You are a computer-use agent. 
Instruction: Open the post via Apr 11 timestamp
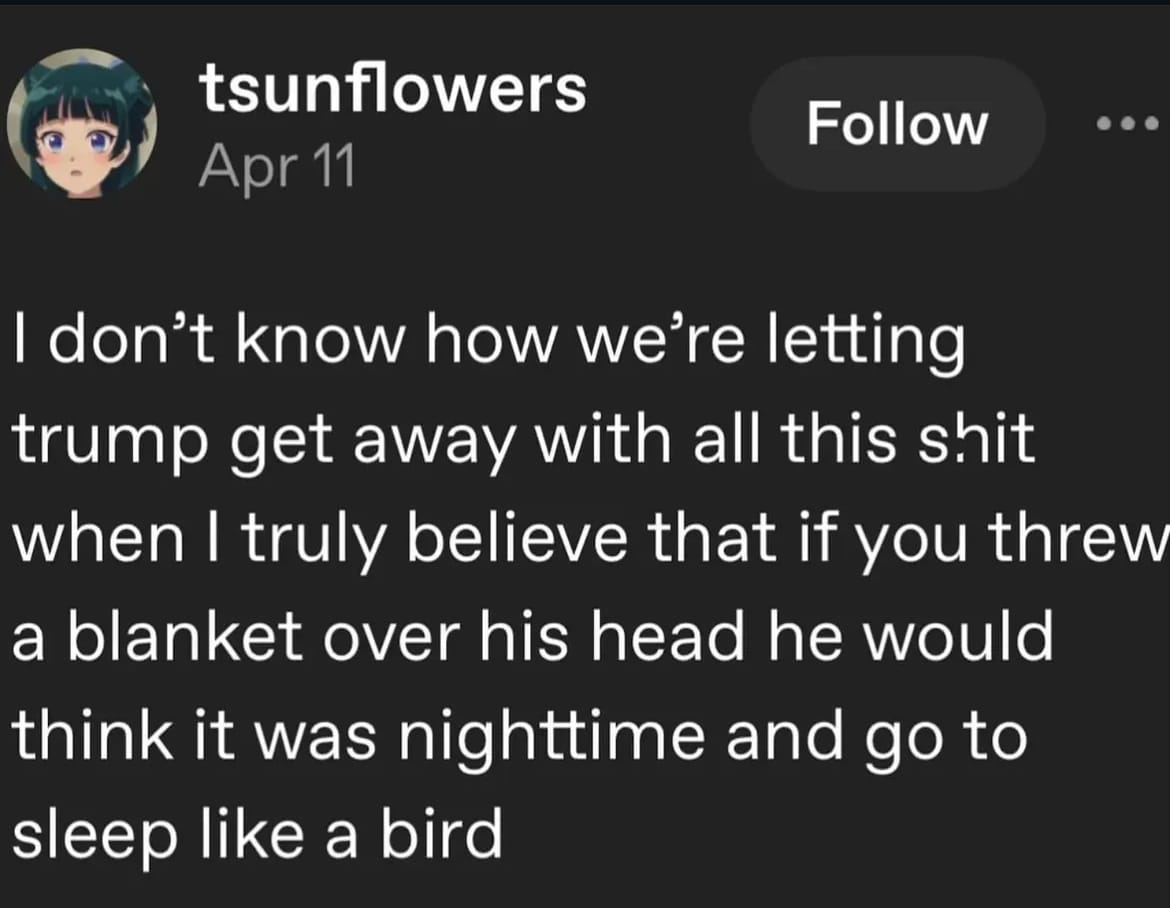(x=277, y=166)
